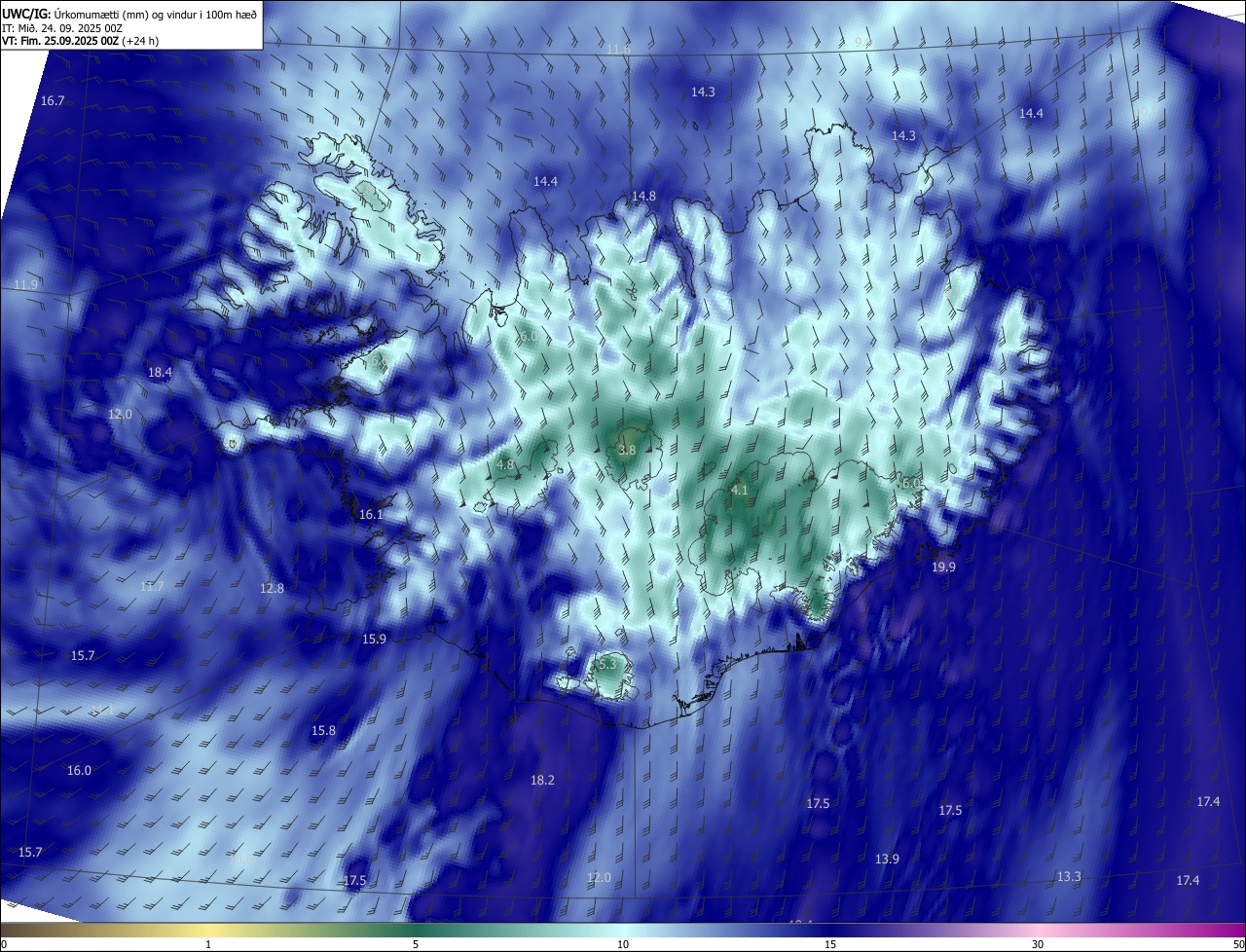Click the 11.7 value label

(x=151, y=586)
